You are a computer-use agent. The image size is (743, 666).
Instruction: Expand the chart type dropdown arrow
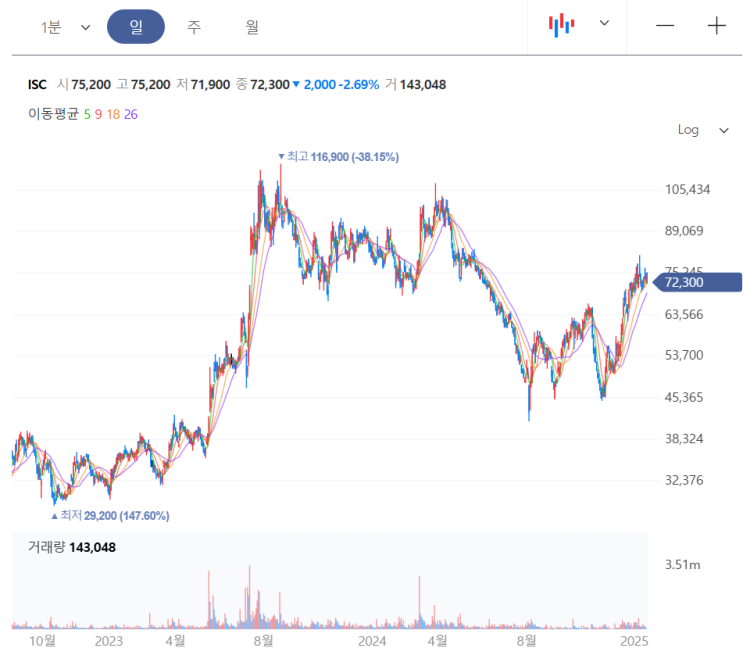[x=604, y=24]
